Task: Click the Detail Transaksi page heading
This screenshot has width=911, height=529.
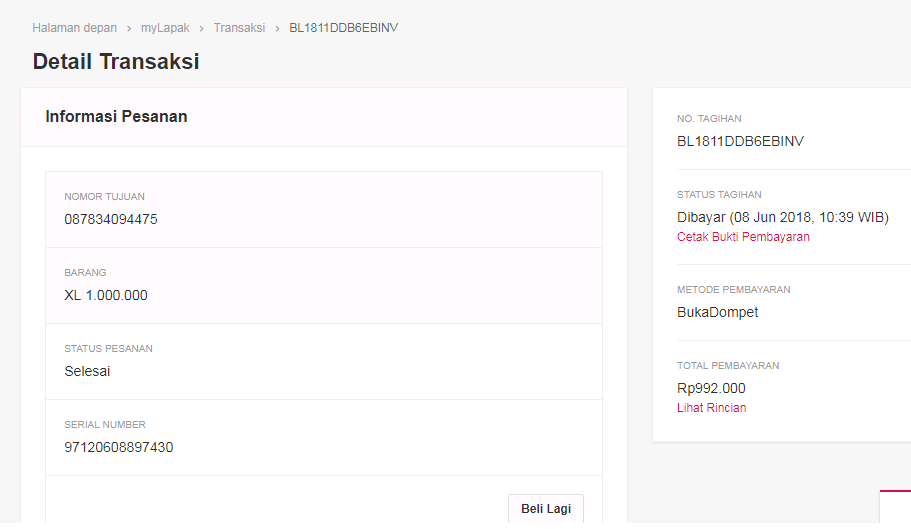Action: (x=116, y=62)
